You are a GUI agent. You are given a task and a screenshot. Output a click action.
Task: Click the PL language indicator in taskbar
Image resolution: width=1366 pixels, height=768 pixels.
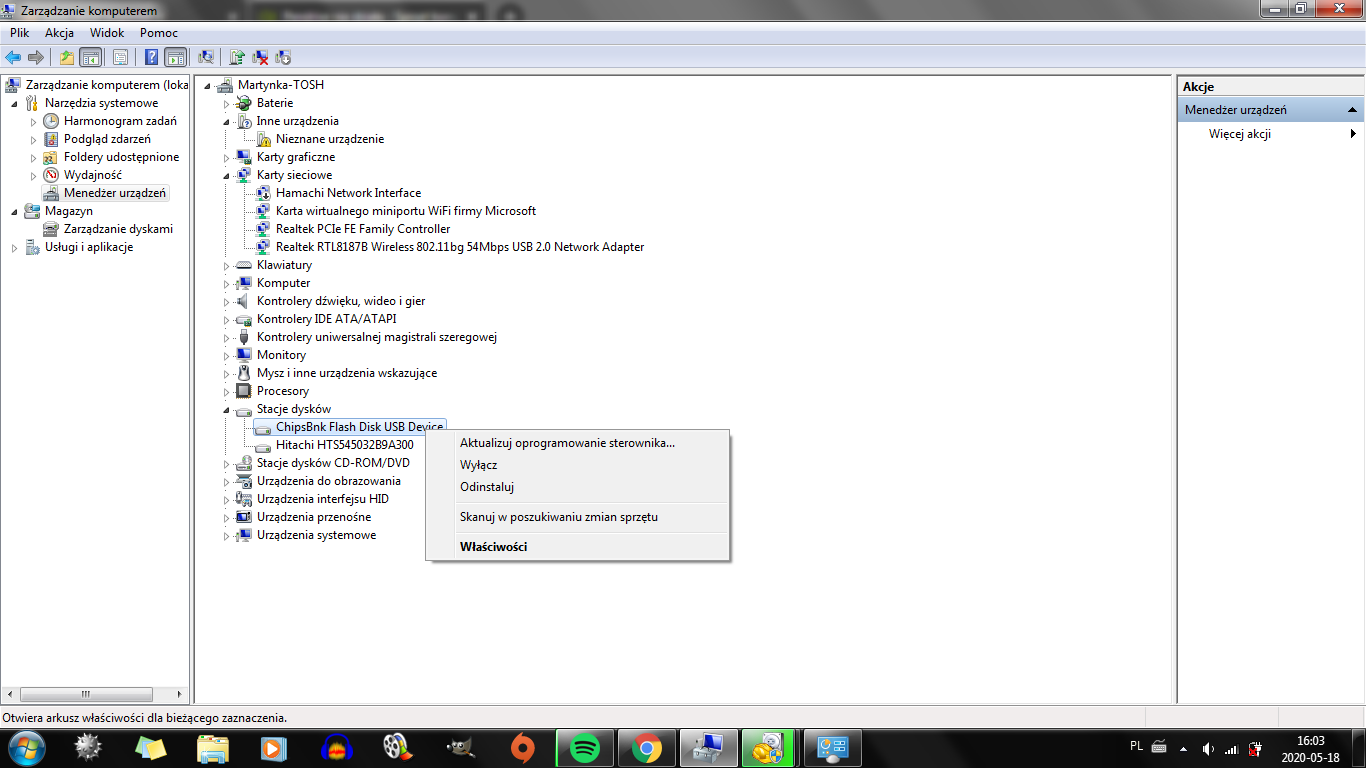(x=1136, y=746)
